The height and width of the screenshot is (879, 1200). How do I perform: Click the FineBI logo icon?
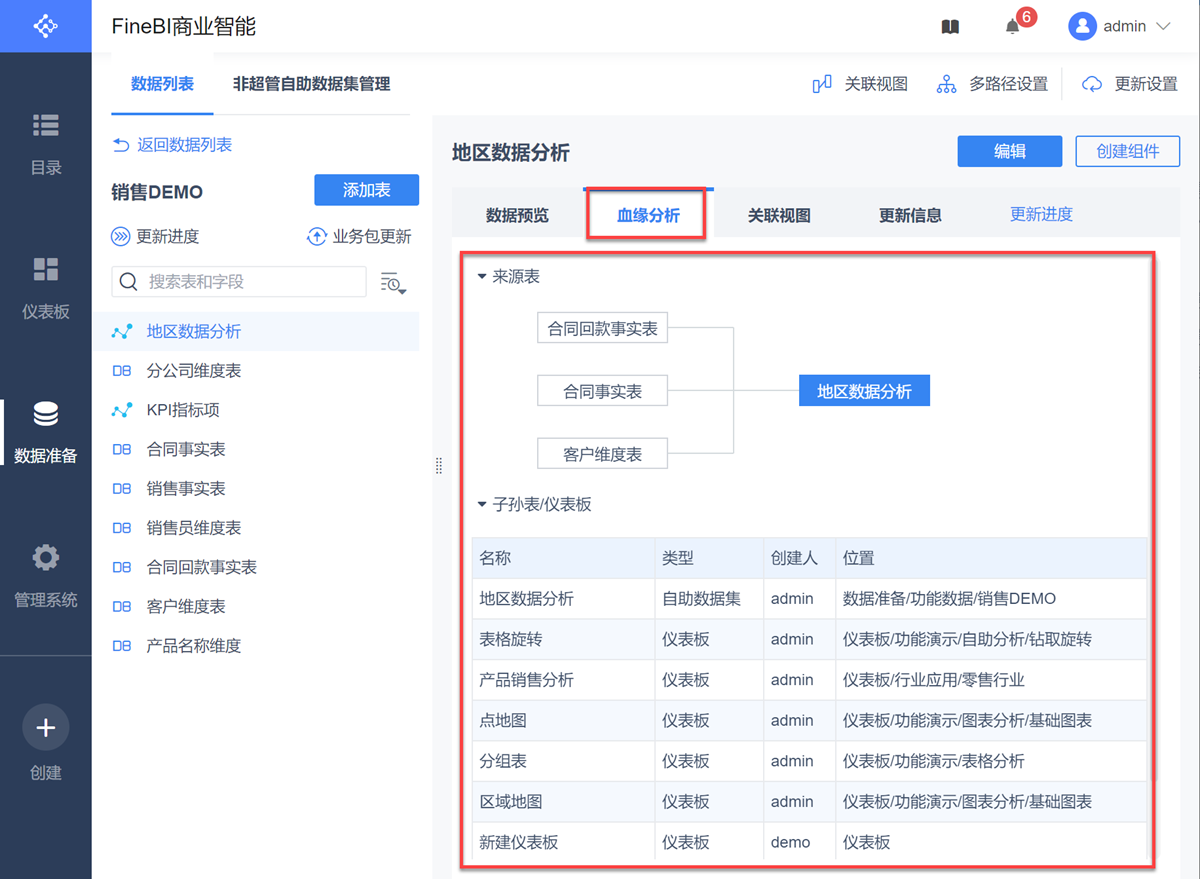45,26
